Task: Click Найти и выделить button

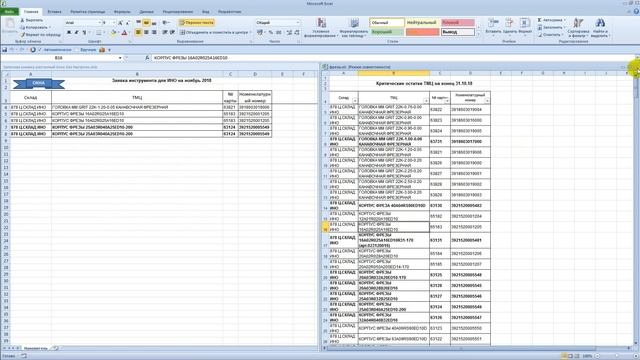Action: [x=600, y=27]
